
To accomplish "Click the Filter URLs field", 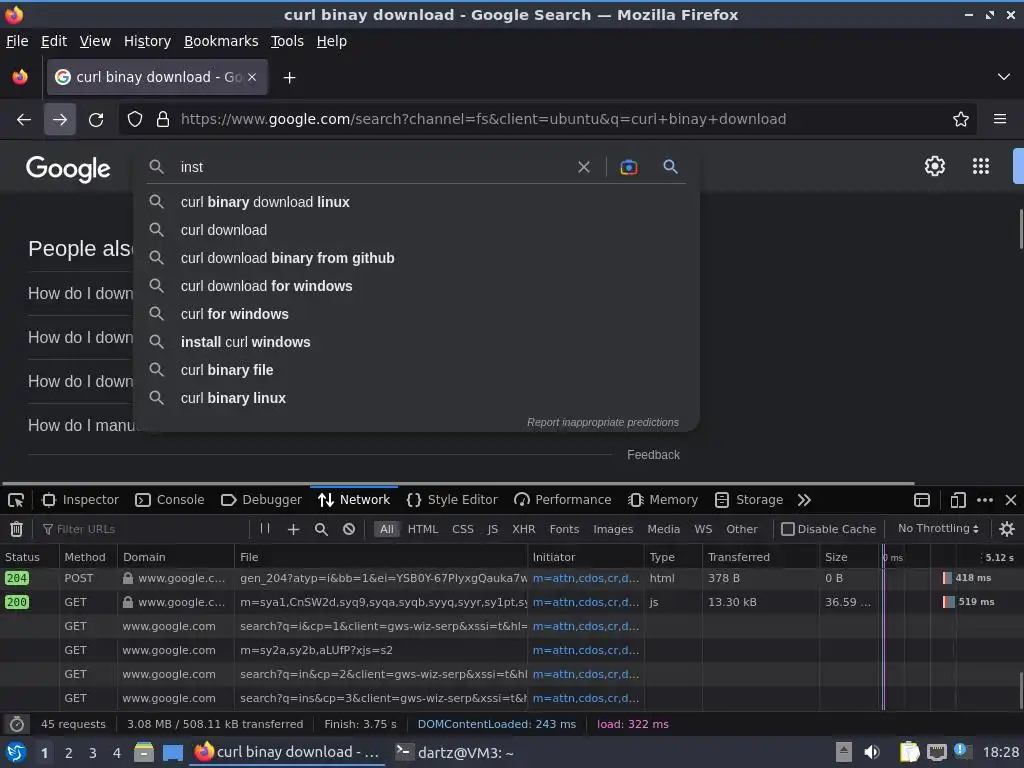I will click(144, 529).
